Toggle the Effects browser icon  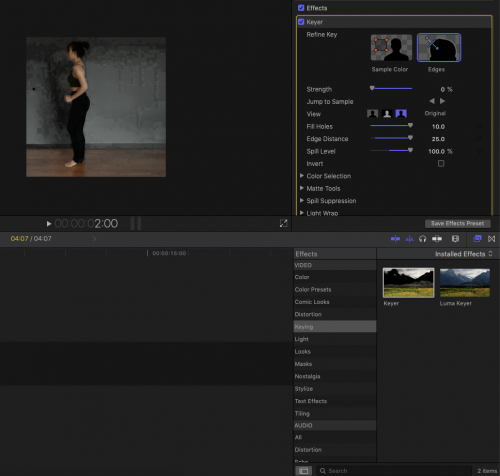[477, 239]
